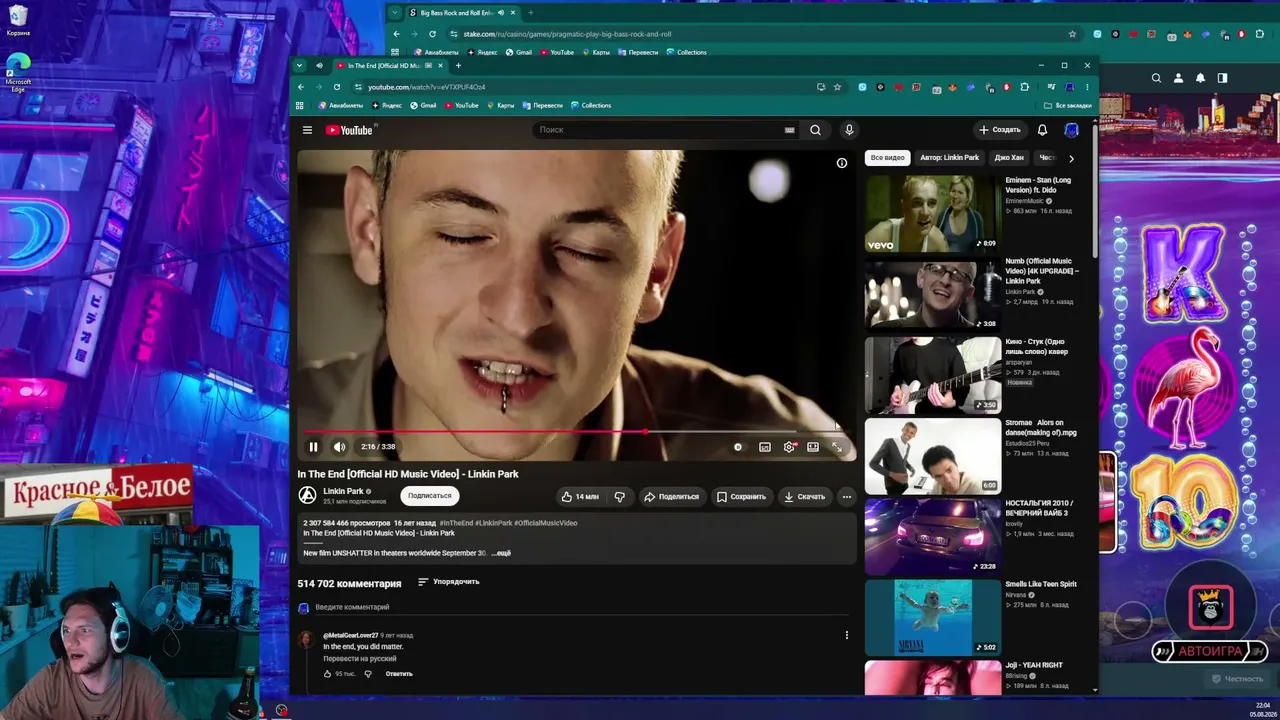Viewport: 1280px width, 720px height.
Task: Select the Автор: Linkin Park chip
Action: [950, 158]
